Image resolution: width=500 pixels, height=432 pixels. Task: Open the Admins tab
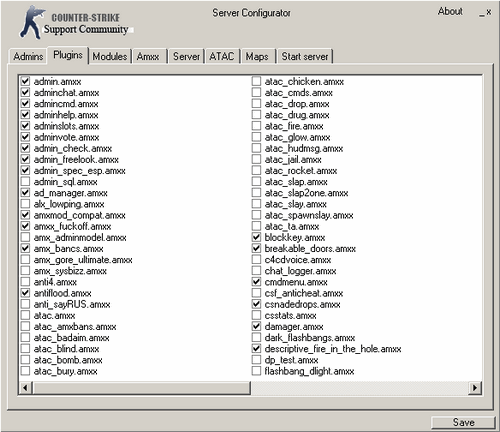coord(28,56)
